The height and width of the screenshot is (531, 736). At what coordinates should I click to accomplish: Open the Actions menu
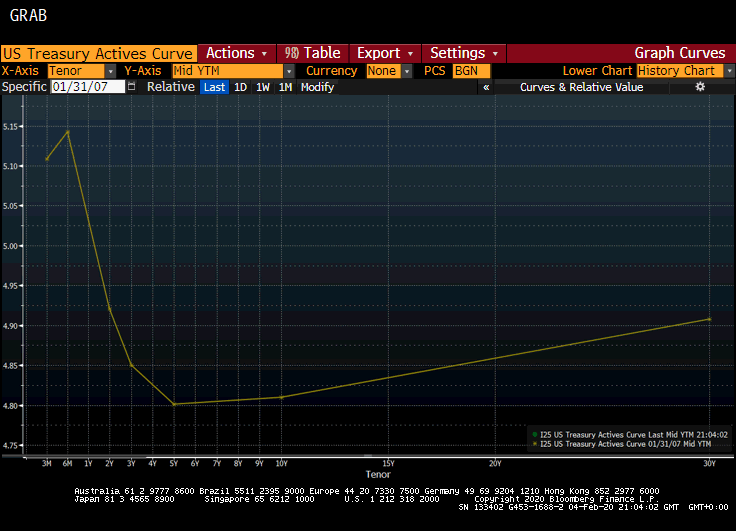tap(237, 53)
